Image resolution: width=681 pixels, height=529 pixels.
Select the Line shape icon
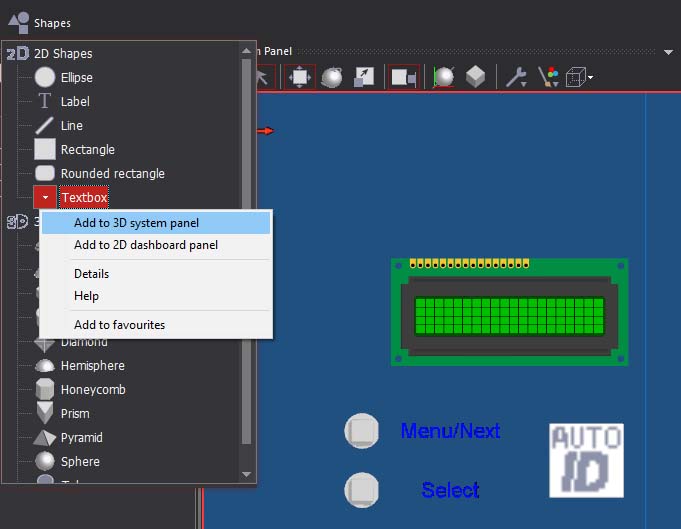44,126
